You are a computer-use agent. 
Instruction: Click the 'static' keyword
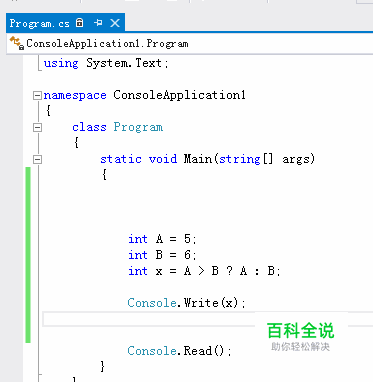pos(121,159)
